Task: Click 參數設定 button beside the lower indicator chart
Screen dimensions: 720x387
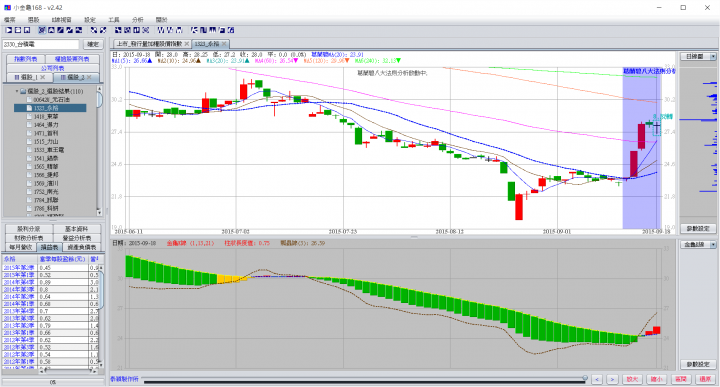Action: coord(698,364)
